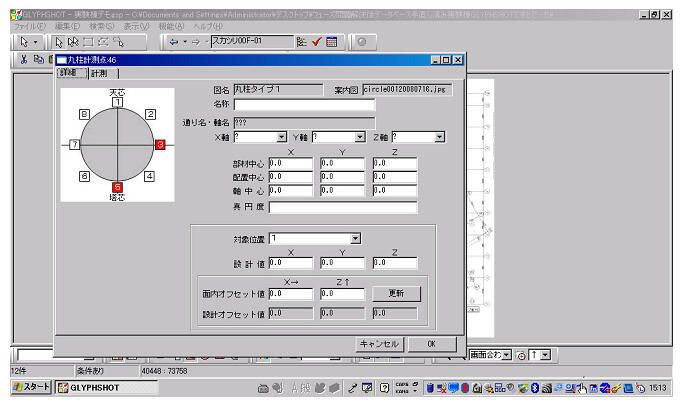Click the back arrow navigation icon
This screenshot has height=406, width=688.
pyautogui.click(x=174, y=42)
